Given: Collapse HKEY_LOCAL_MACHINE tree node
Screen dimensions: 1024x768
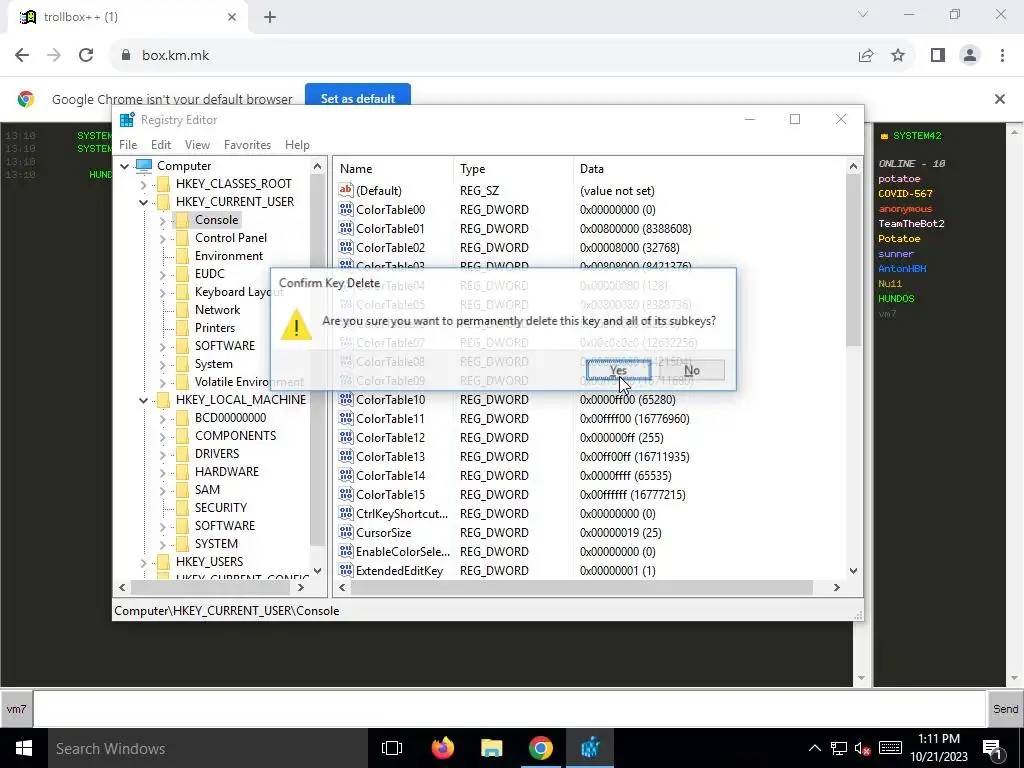Looking at the screenshot, I should (x=143, y=400).
